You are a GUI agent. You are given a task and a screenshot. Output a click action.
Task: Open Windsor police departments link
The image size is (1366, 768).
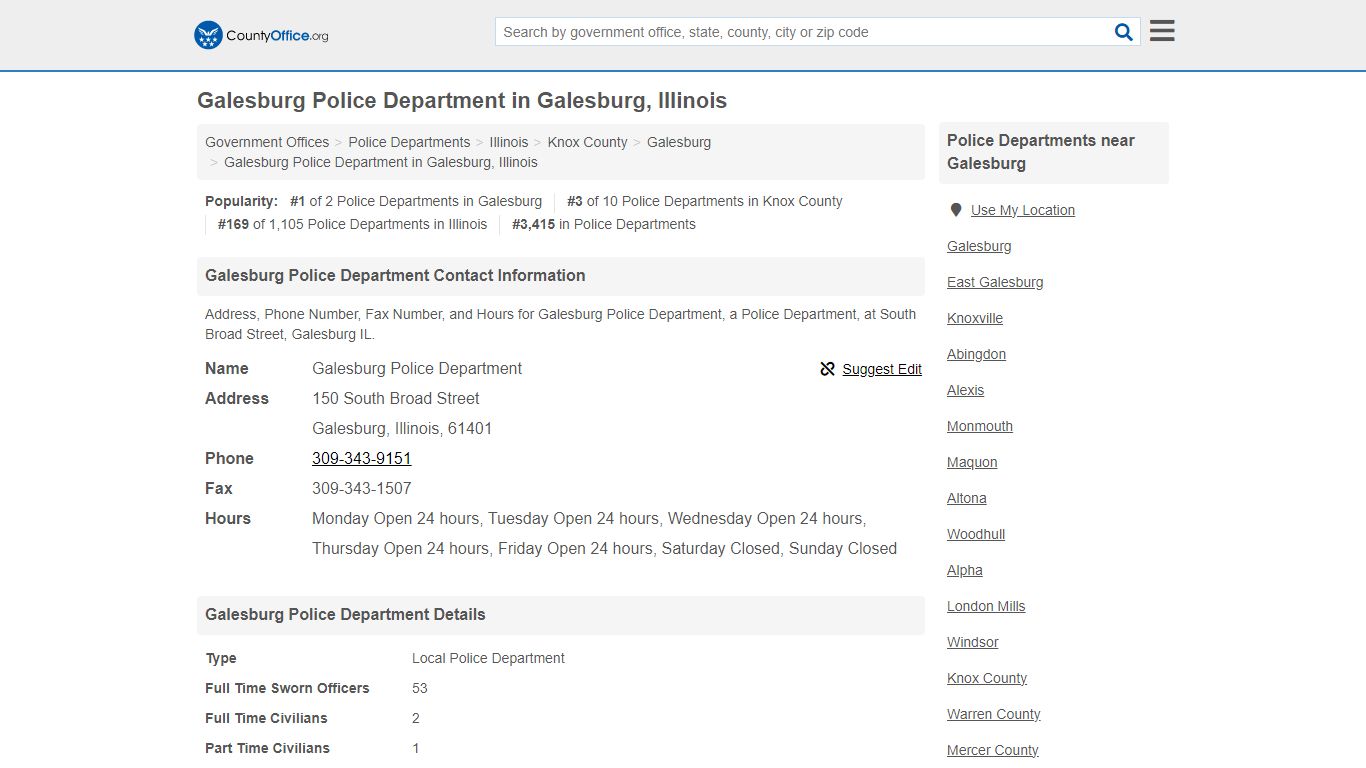973,642
